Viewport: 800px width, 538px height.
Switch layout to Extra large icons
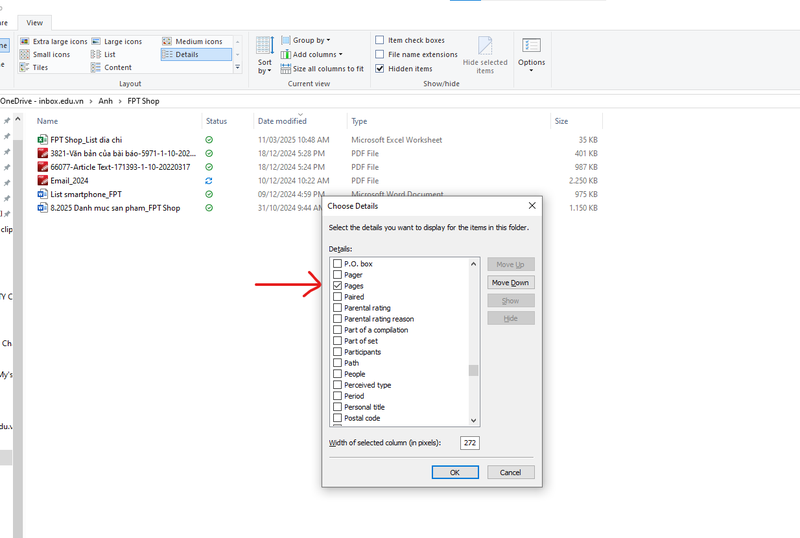[x=54, y=41]
